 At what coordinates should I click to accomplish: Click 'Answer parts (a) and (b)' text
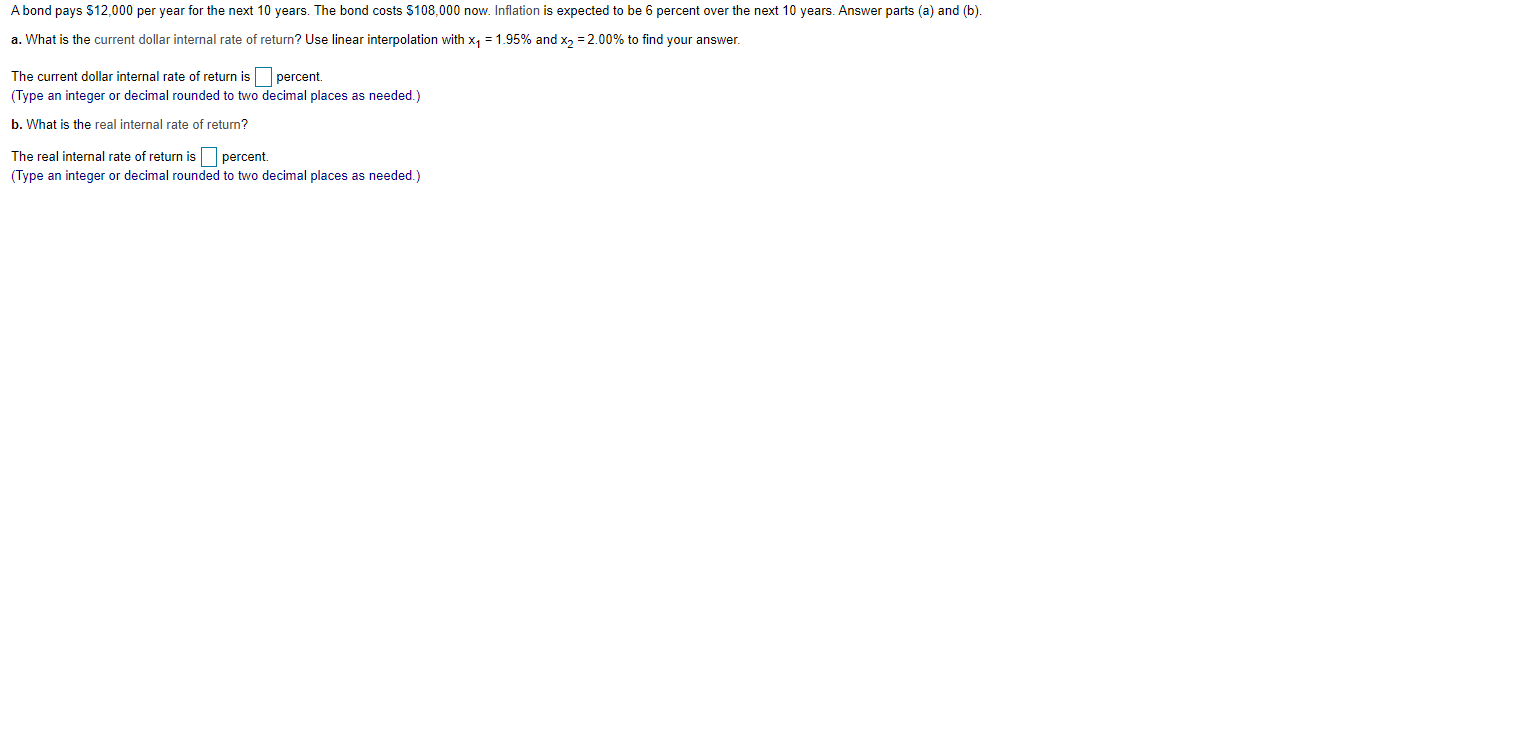tap(910, 11)
